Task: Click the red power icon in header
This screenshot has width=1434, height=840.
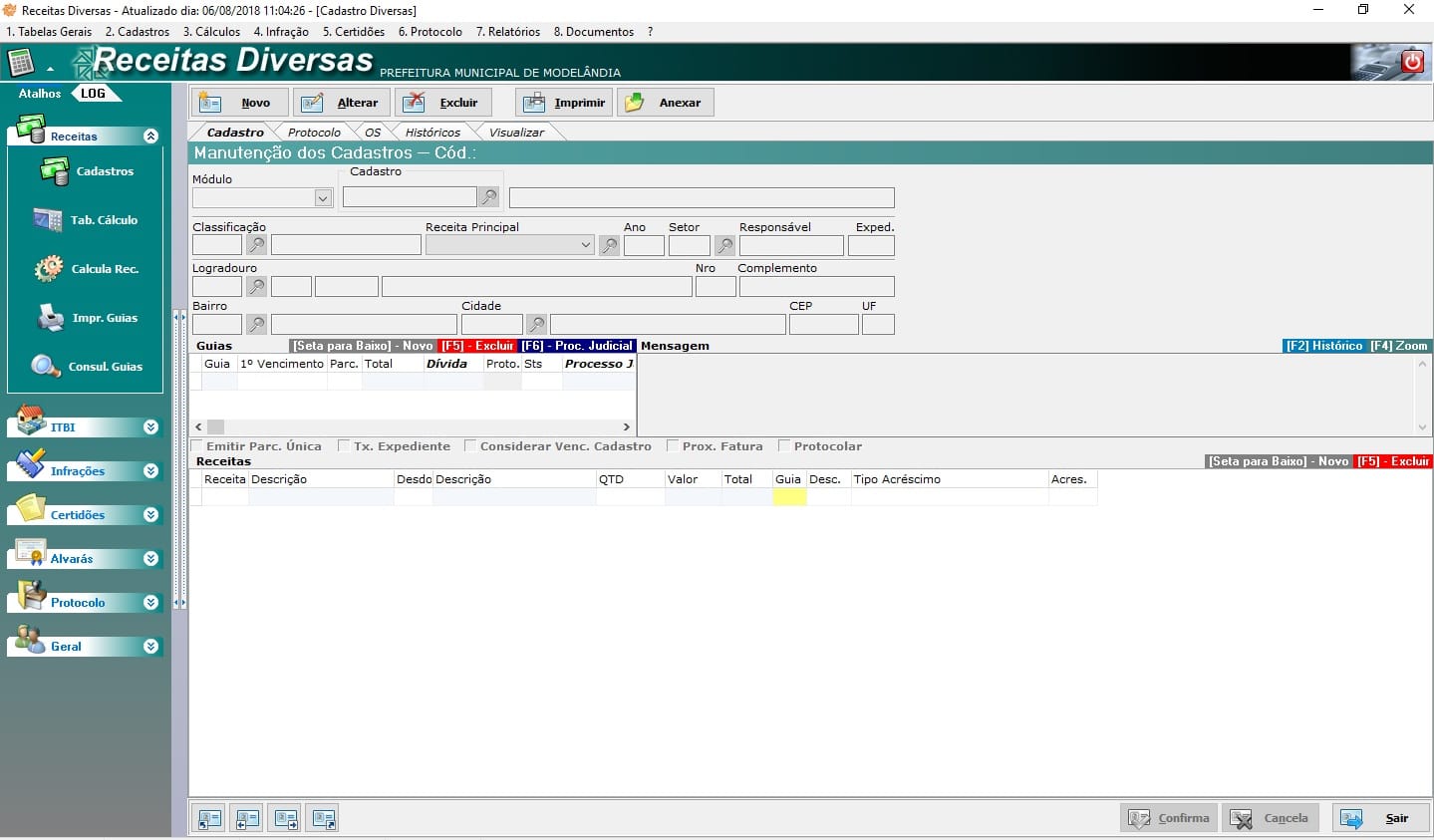Action: (x=1412, y=62)
